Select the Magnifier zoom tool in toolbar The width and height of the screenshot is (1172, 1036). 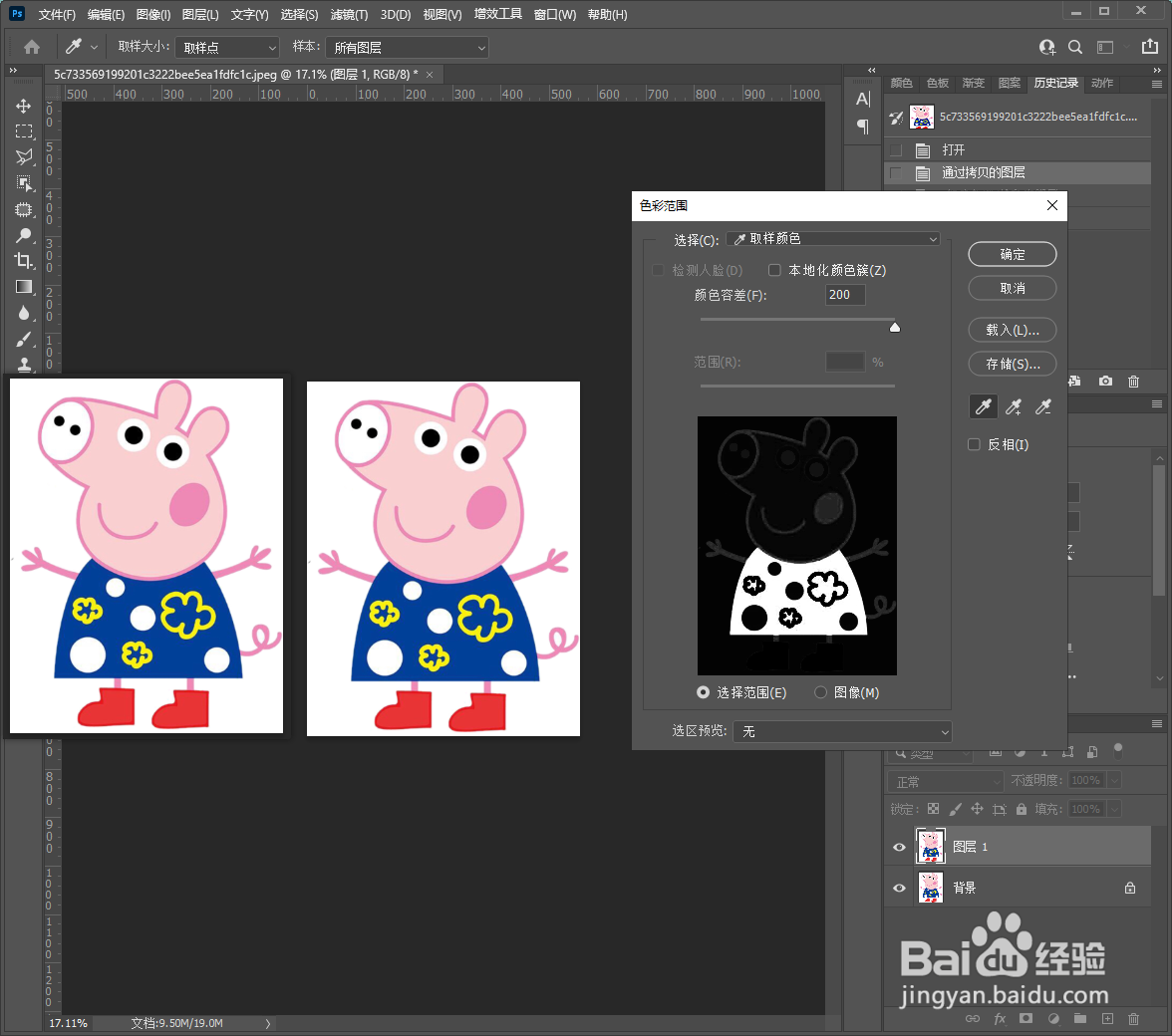[x=24, y=234]
